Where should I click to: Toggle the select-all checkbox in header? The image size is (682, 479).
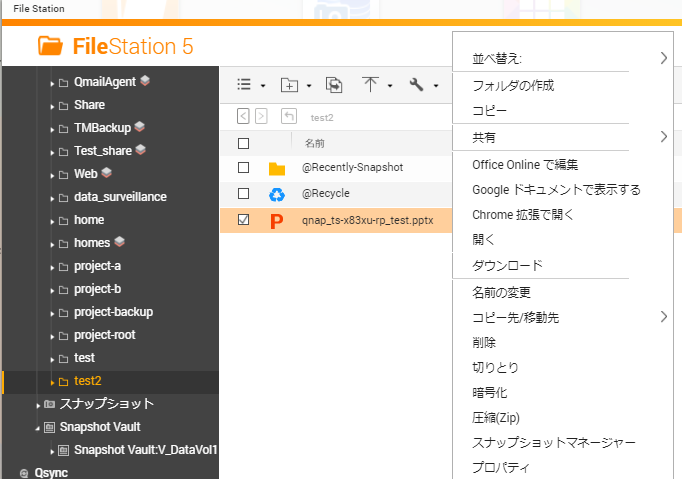pyautogui.click(x=243, y=143)
